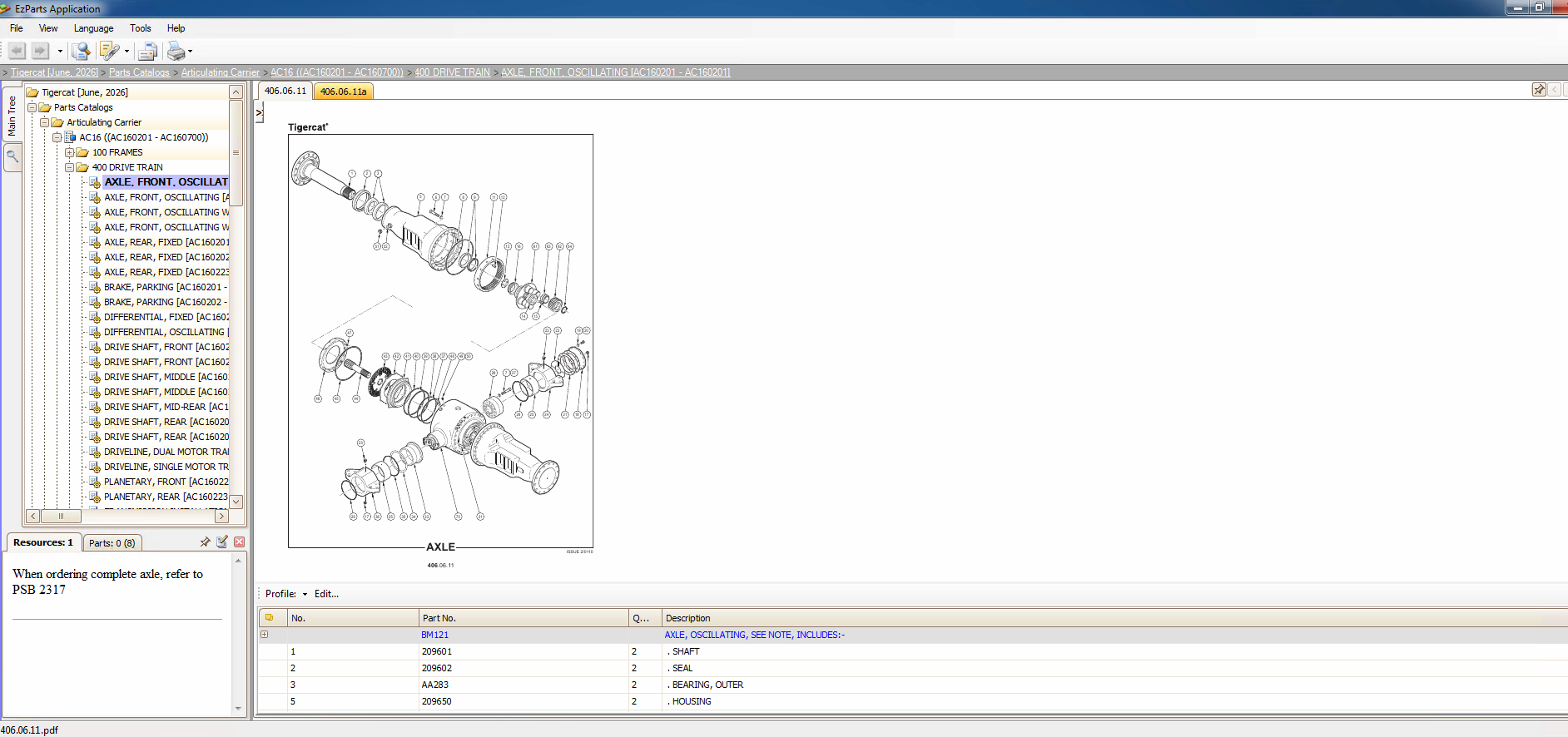Click the 100 FRAMES folder icon

[x=82, y=152]
